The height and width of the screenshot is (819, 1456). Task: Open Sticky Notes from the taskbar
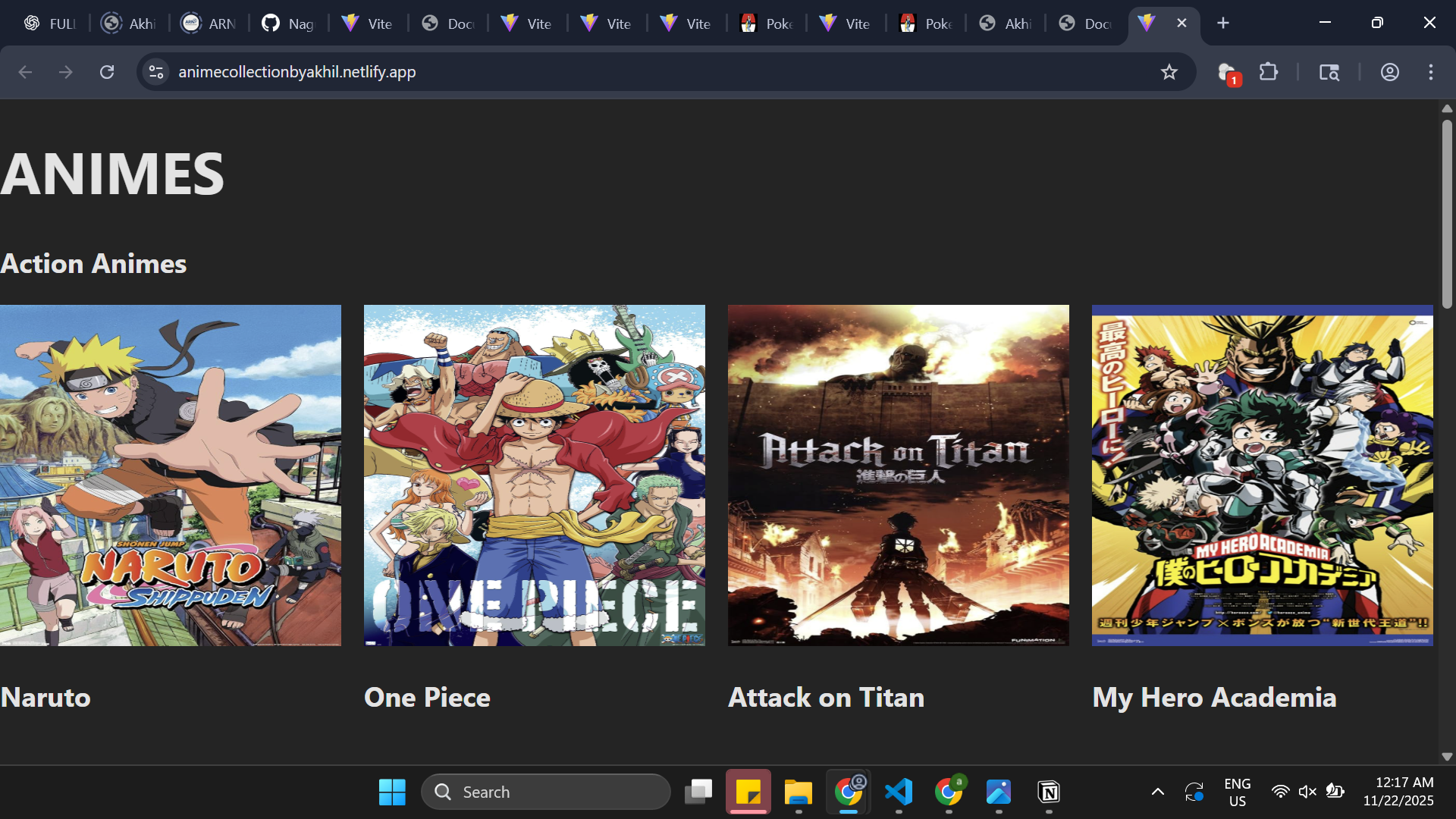point(748,791)
